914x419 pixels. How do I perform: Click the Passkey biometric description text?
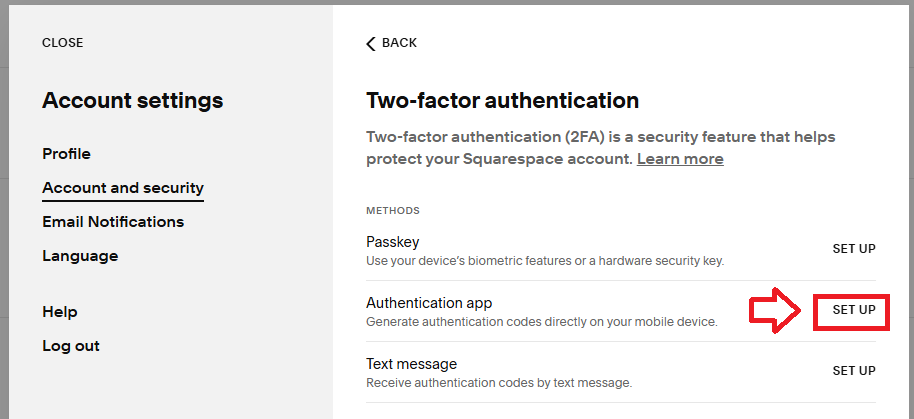(544, 261)
